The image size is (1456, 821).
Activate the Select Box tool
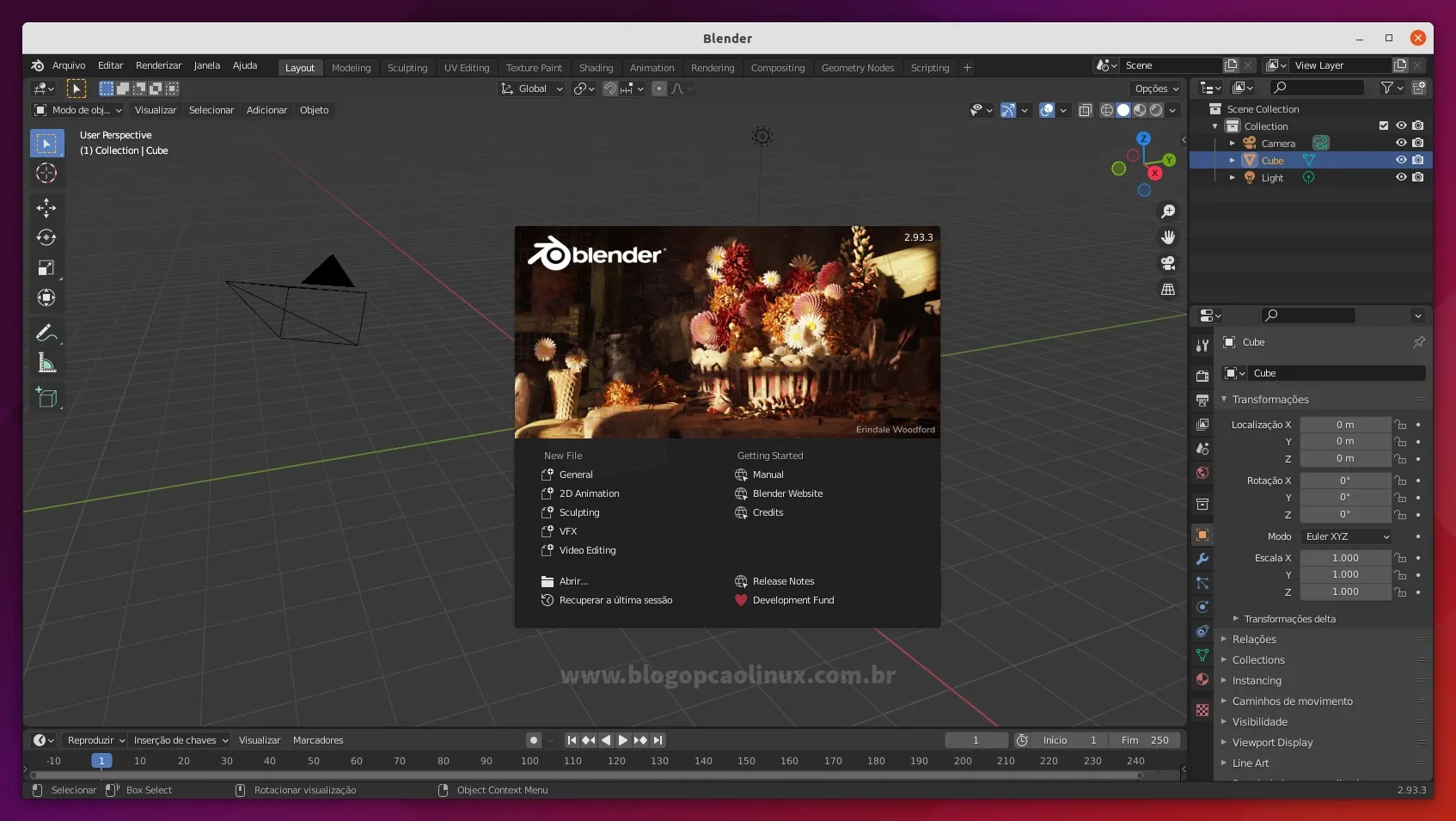point(46,143)
